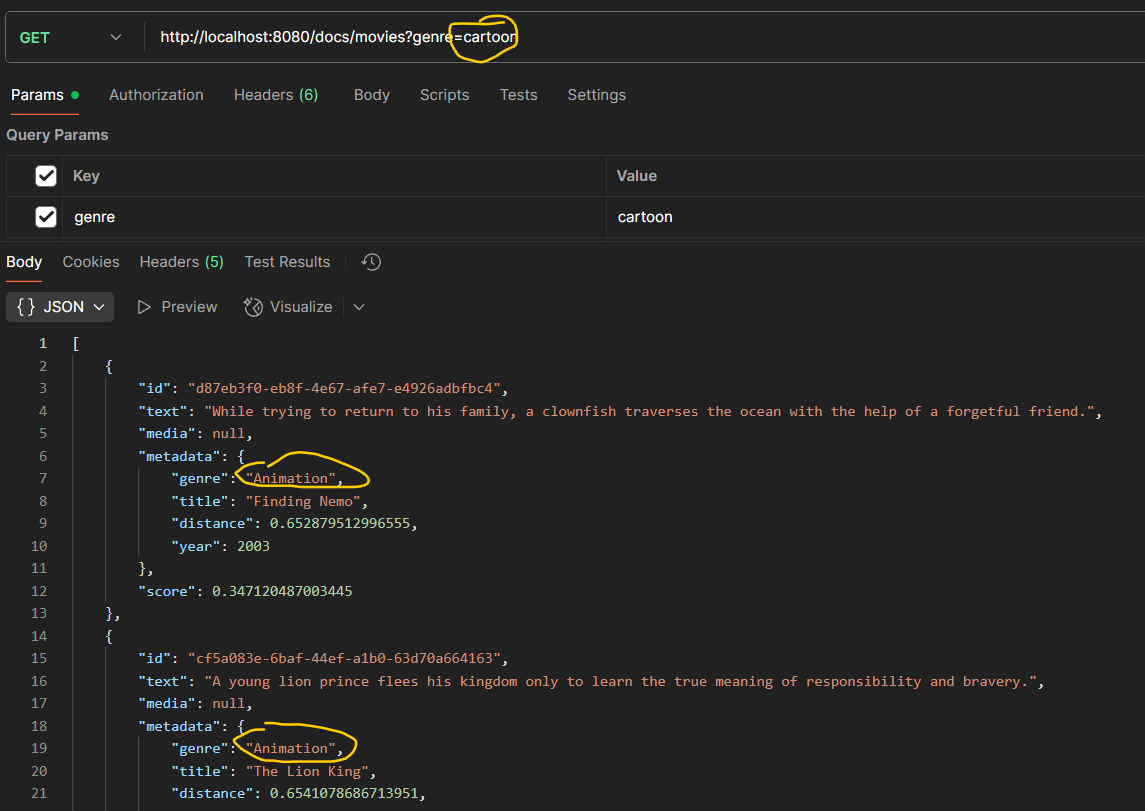The width and height of the screenshot is (1145, 811).
Task: Click the curly braces JSON format icon
Action: click(x=26, y=307)
